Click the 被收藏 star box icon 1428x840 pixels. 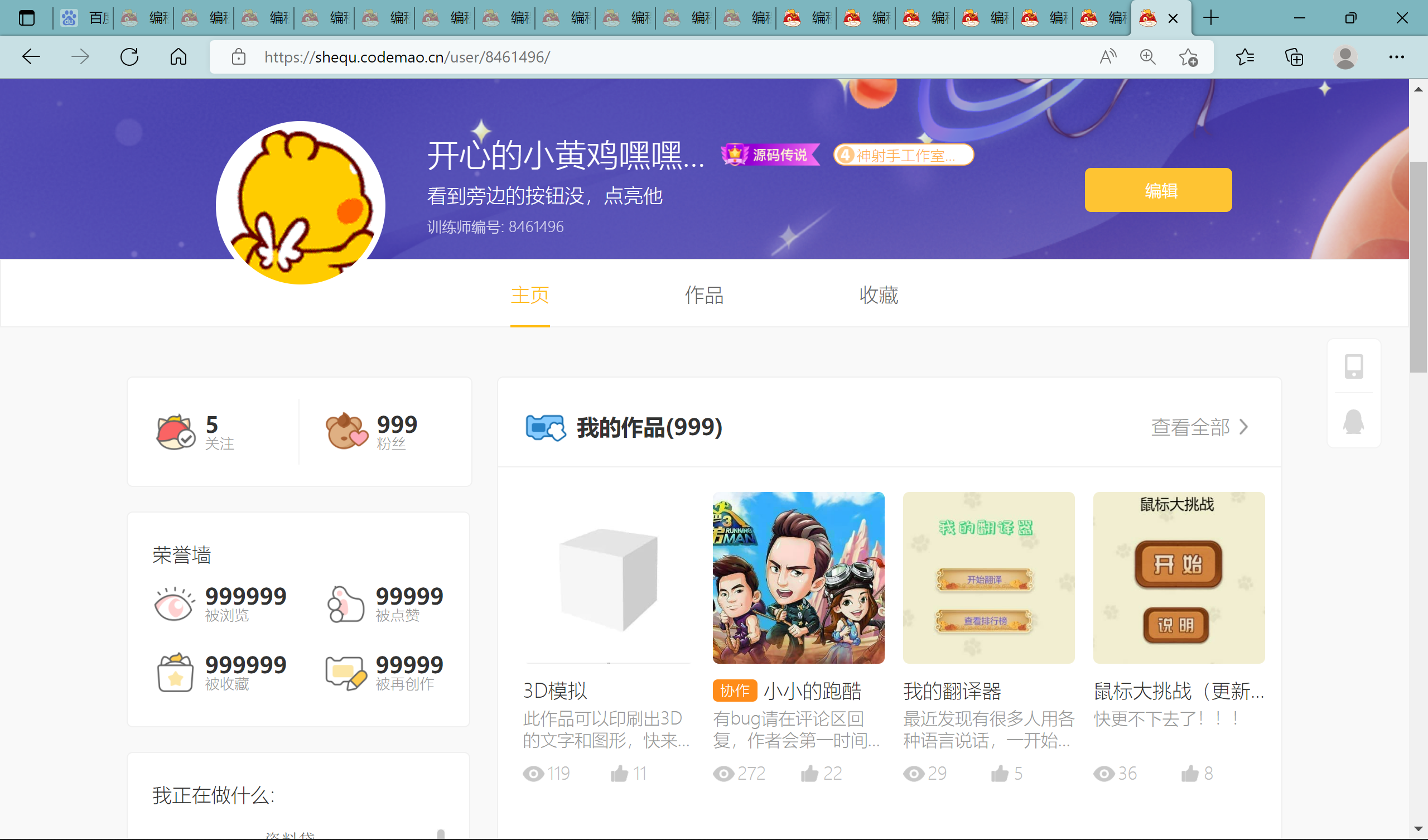[x=175, y=672]
